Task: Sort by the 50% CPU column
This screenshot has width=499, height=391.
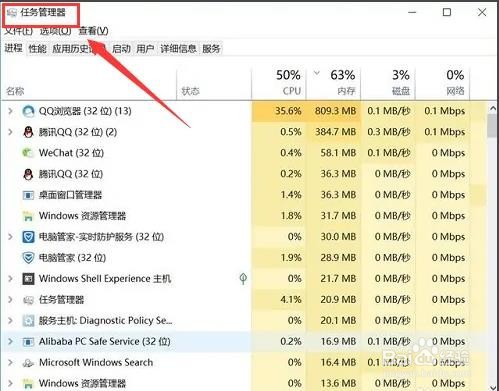Action: pyautogui.click(x=279, y=84)
